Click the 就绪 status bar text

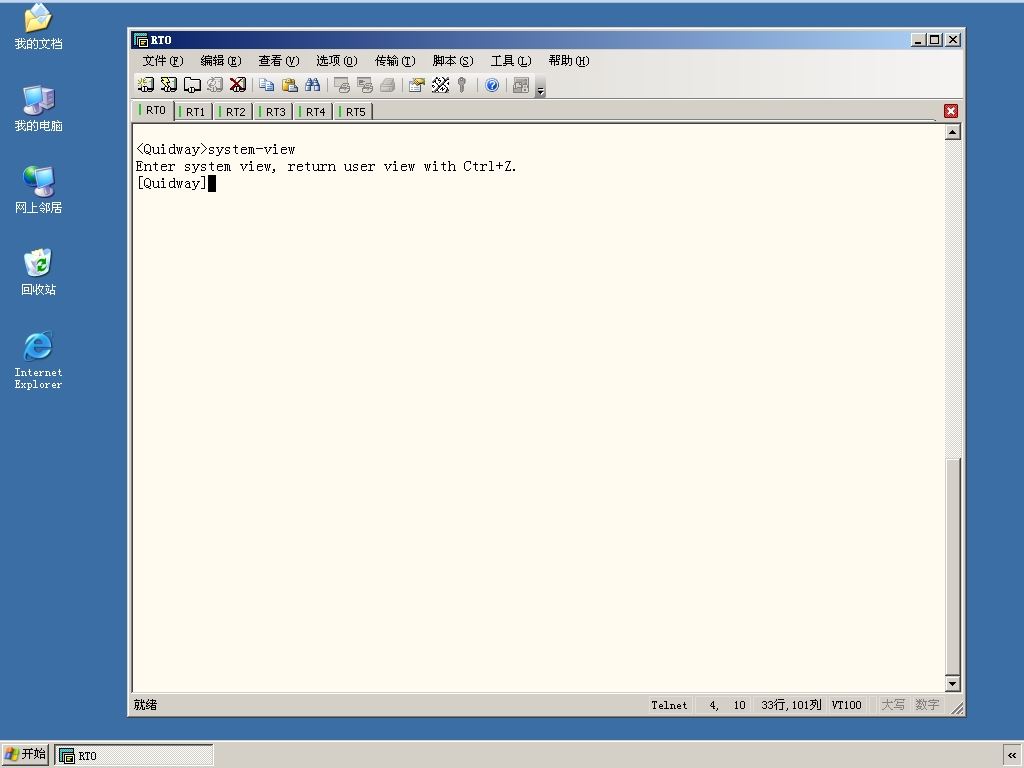145,705
